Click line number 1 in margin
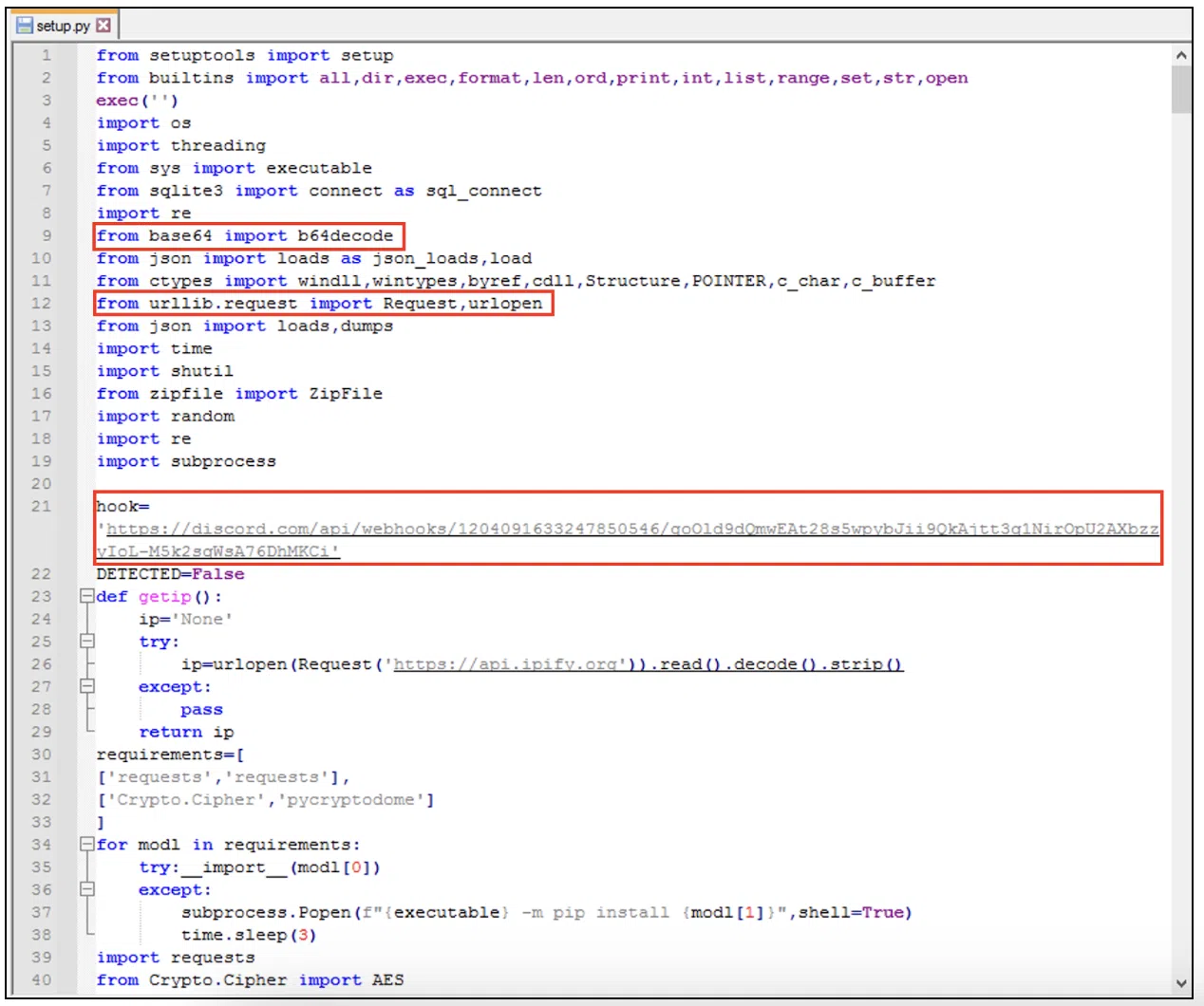 pos(46,55)
